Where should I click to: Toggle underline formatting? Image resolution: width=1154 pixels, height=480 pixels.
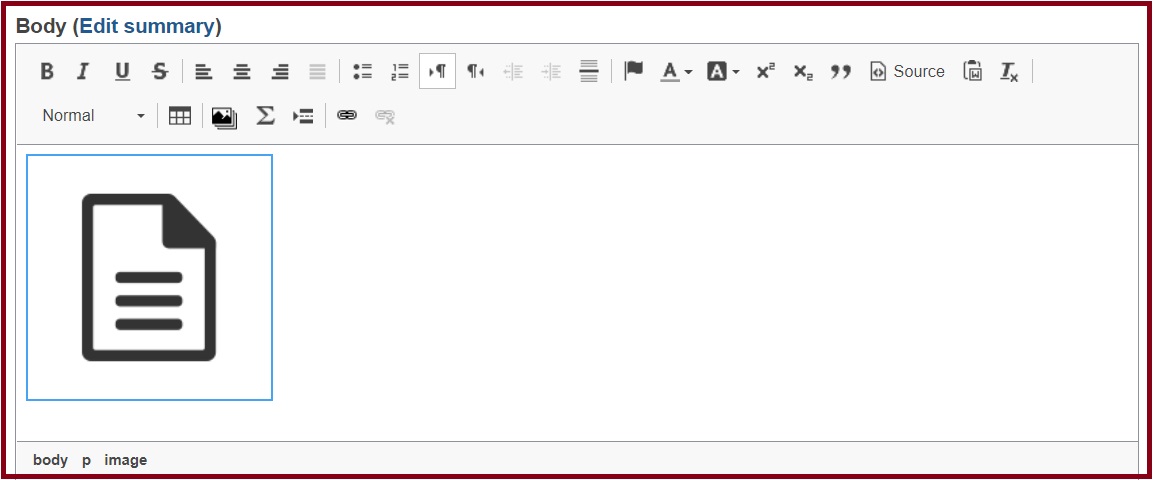click(122, 71)
